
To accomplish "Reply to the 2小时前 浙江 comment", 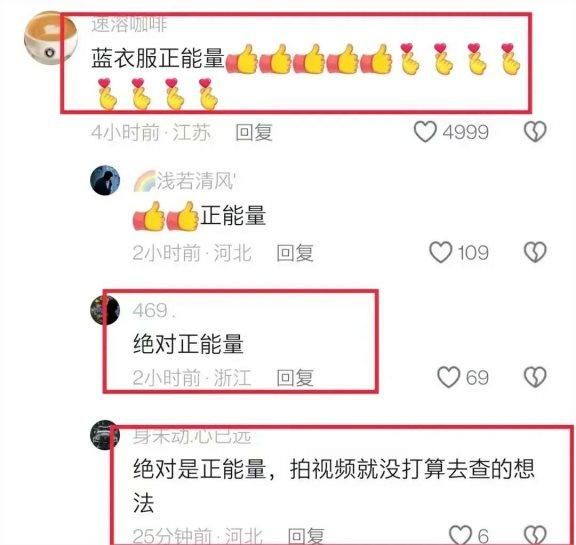I will tap(295, 378).
